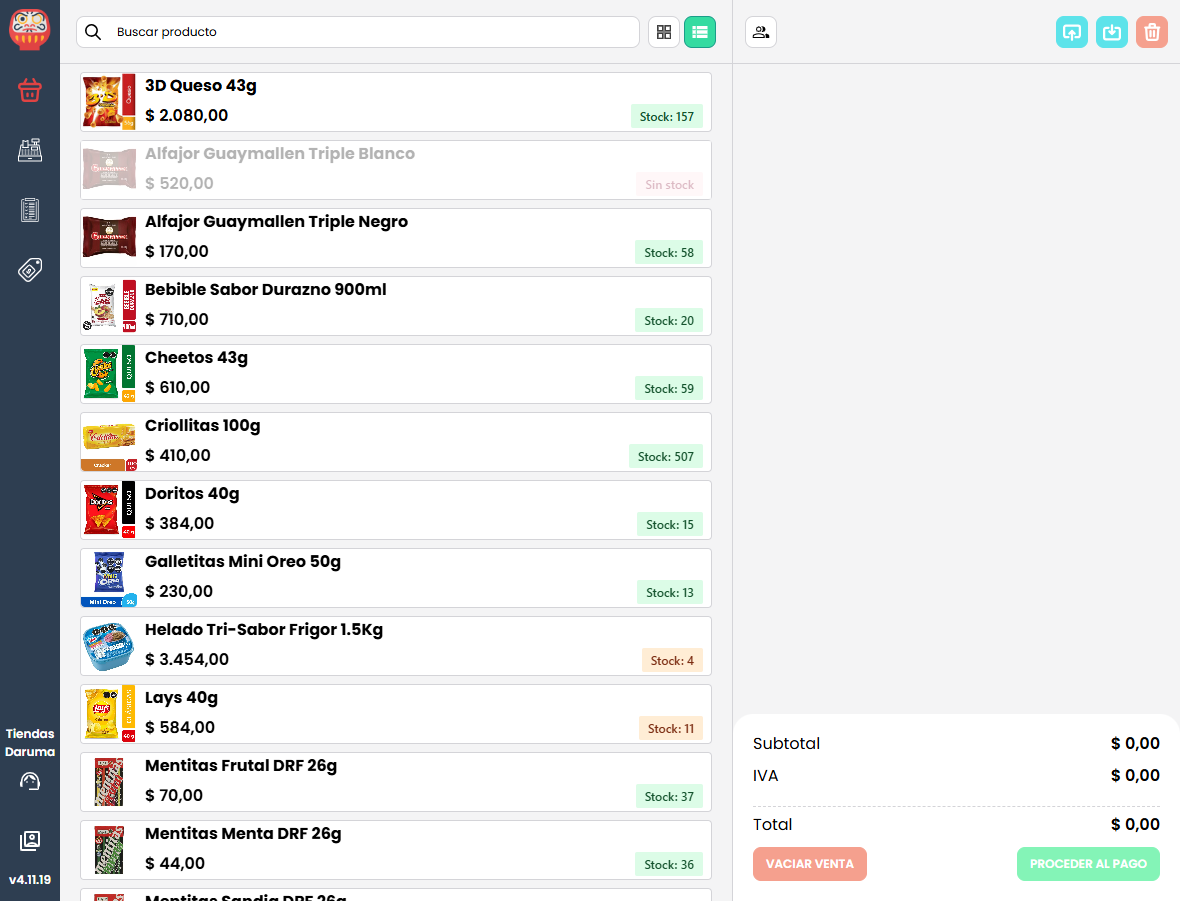The image size is (1180, 901).
Task: Click the Stock: 20 badge
Action: point(669,321)
